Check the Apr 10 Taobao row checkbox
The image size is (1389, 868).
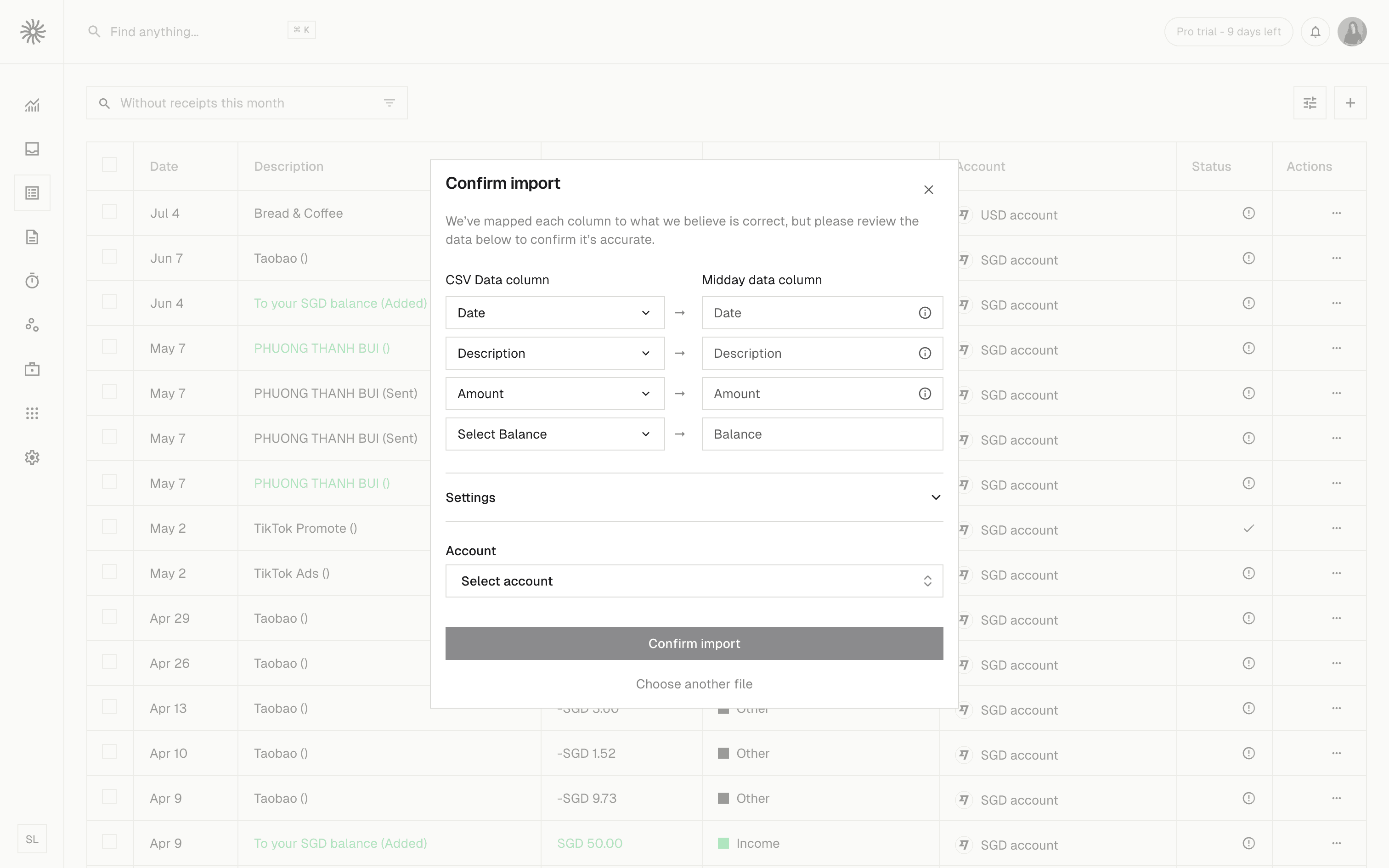pos(109,752)
